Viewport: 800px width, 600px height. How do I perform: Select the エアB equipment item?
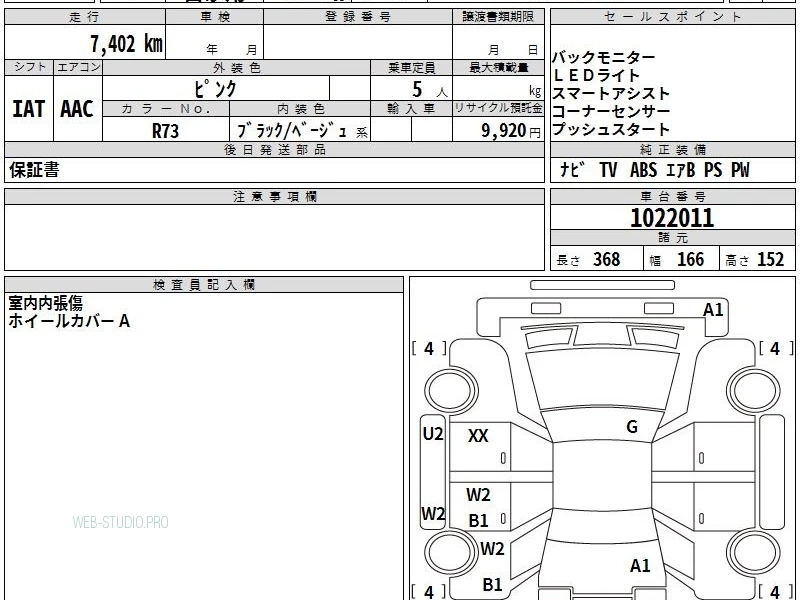(681, 169)
